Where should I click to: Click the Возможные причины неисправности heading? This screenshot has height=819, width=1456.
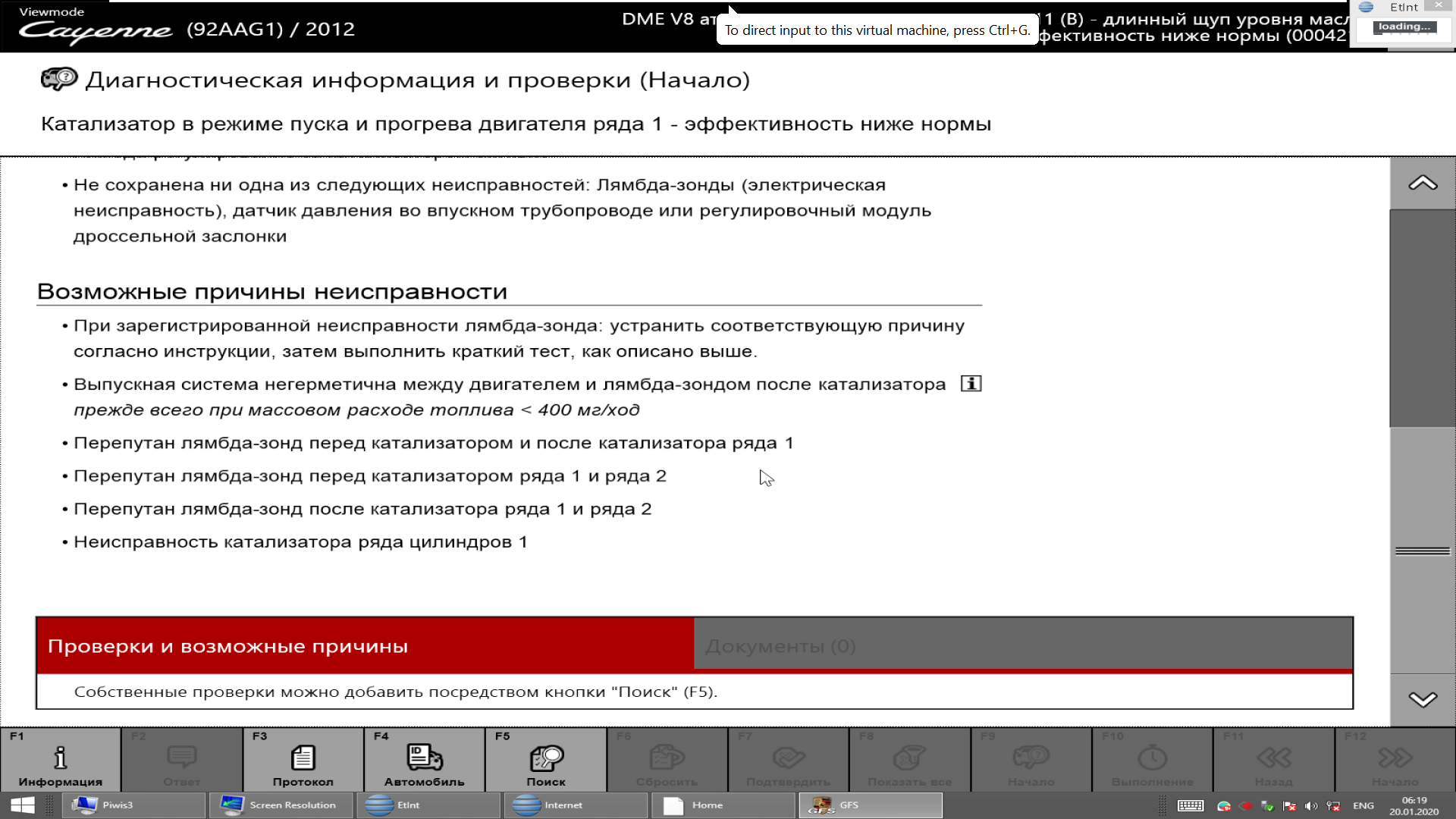click(x=272, y=291)
